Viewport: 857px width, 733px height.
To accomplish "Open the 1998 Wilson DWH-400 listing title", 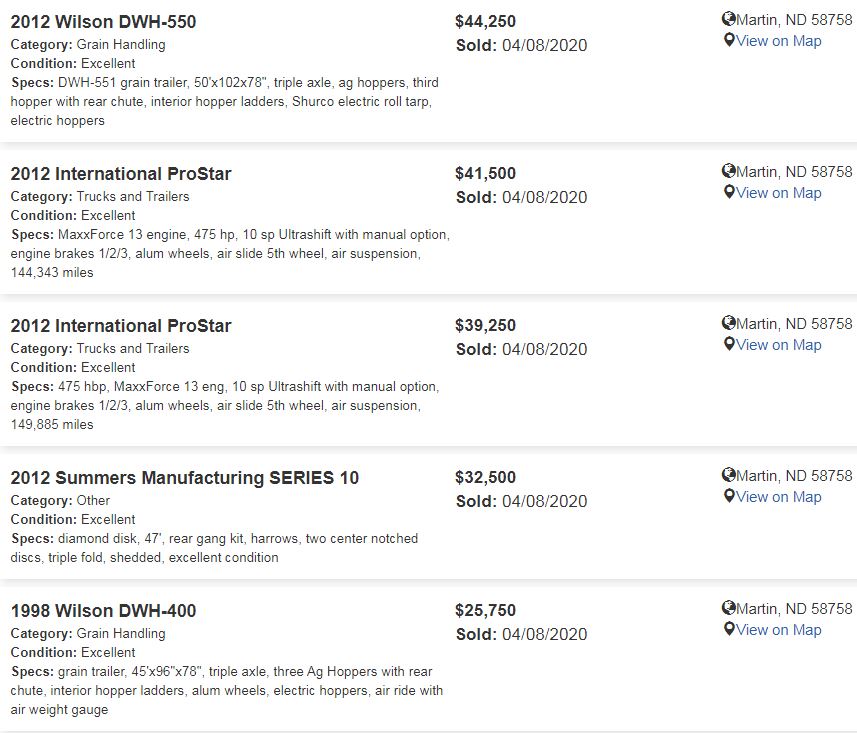I will click(x=103, y=611).
